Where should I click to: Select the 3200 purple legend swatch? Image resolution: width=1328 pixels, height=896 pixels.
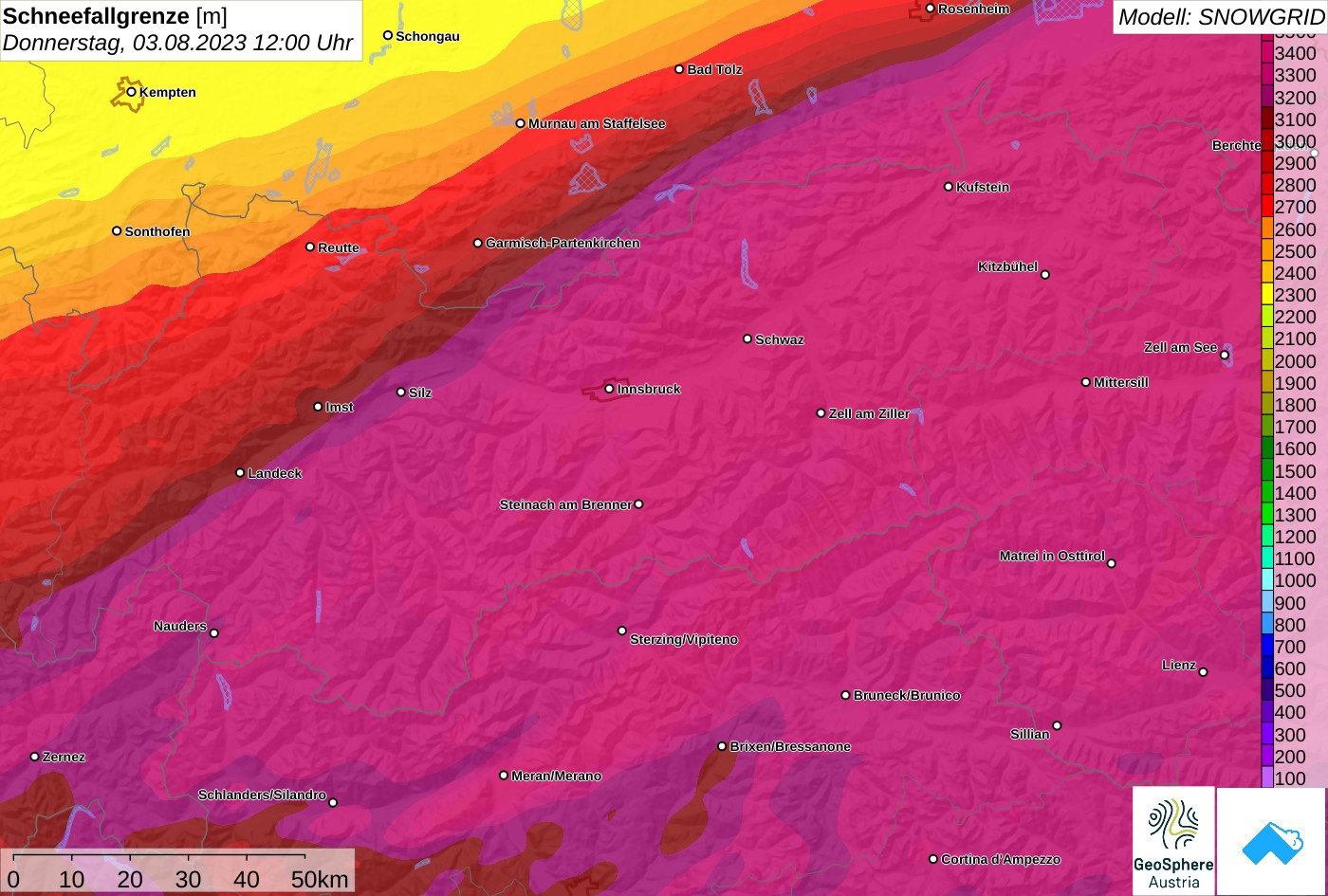tap(1267, 98)
